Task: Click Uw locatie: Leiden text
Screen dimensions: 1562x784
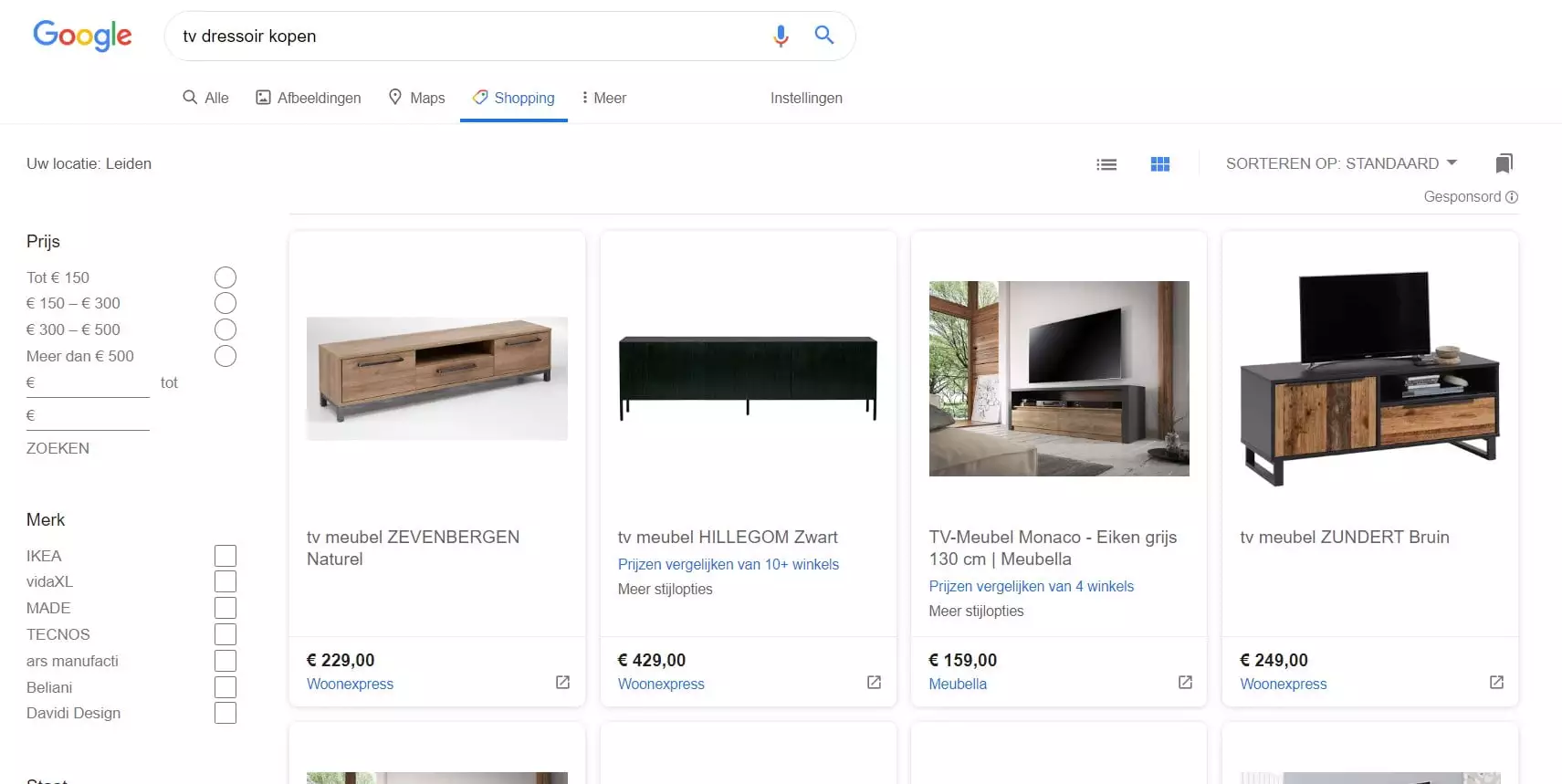Action: click(x=89, y=163)
